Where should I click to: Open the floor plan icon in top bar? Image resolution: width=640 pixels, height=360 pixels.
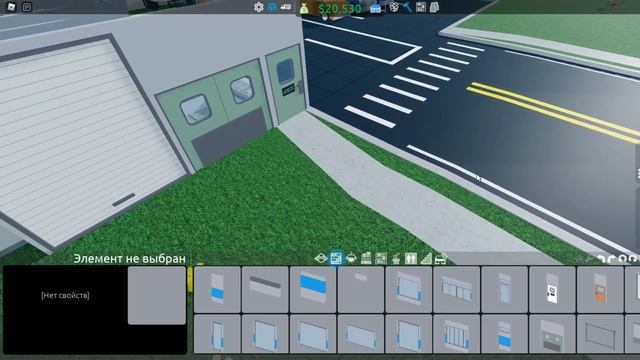click(421, 7)
